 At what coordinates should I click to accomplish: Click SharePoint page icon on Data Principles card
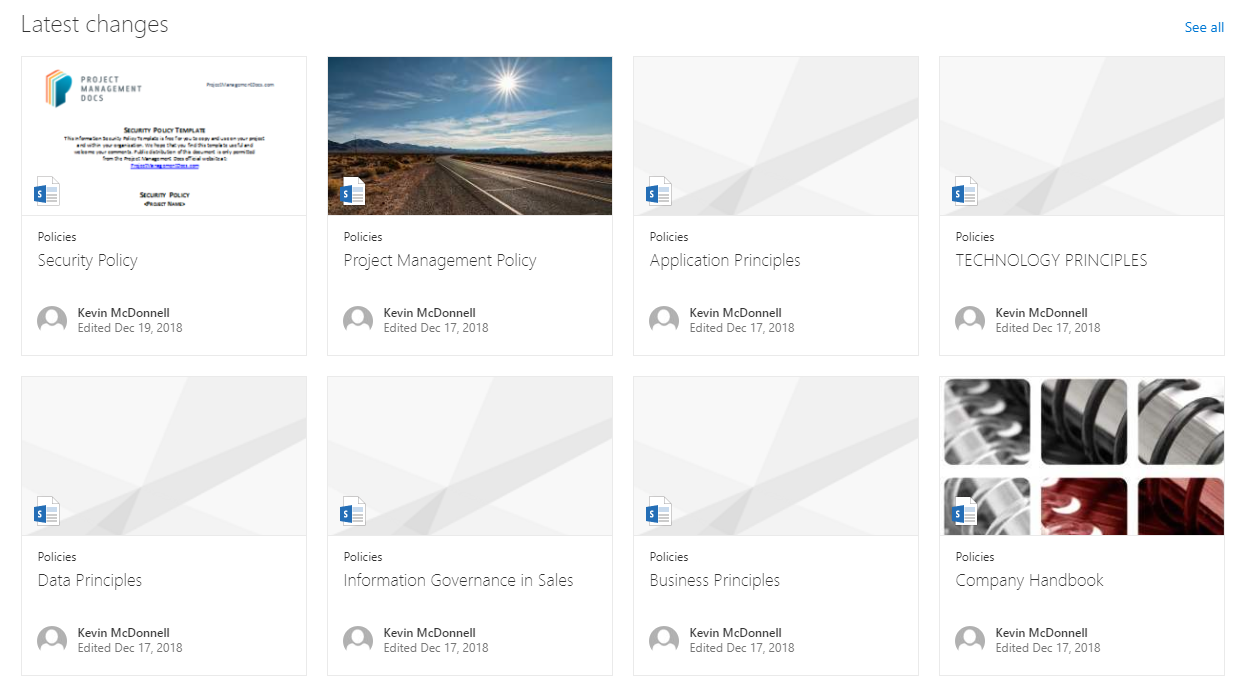click(47, 512)
